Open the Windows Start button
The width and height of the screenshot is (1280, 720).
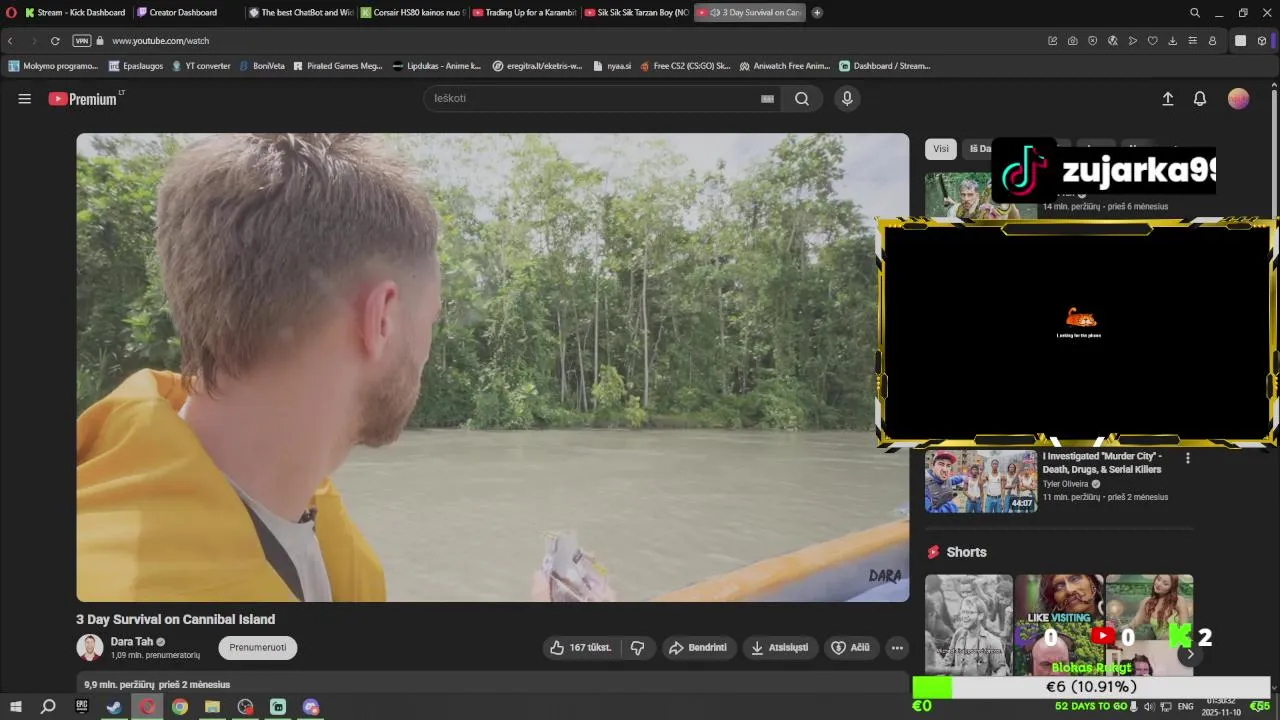[16, 707]
